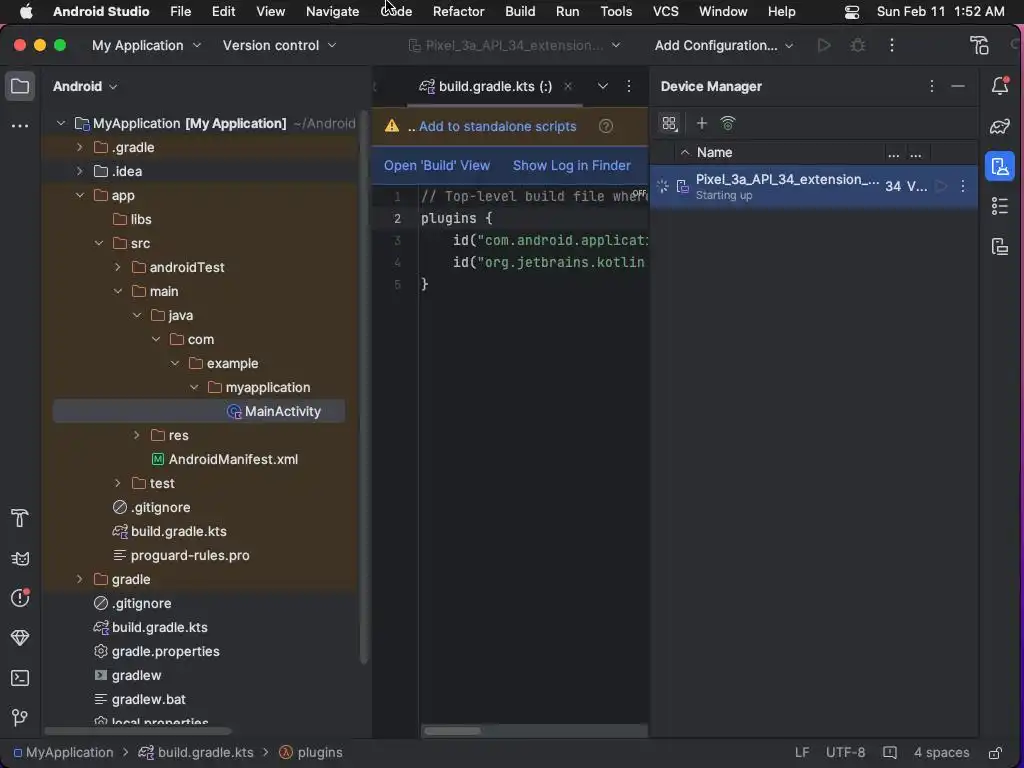The image size is (1024, 768).
Task: Open main toolbar more actions menu
Action: [891, 45]
